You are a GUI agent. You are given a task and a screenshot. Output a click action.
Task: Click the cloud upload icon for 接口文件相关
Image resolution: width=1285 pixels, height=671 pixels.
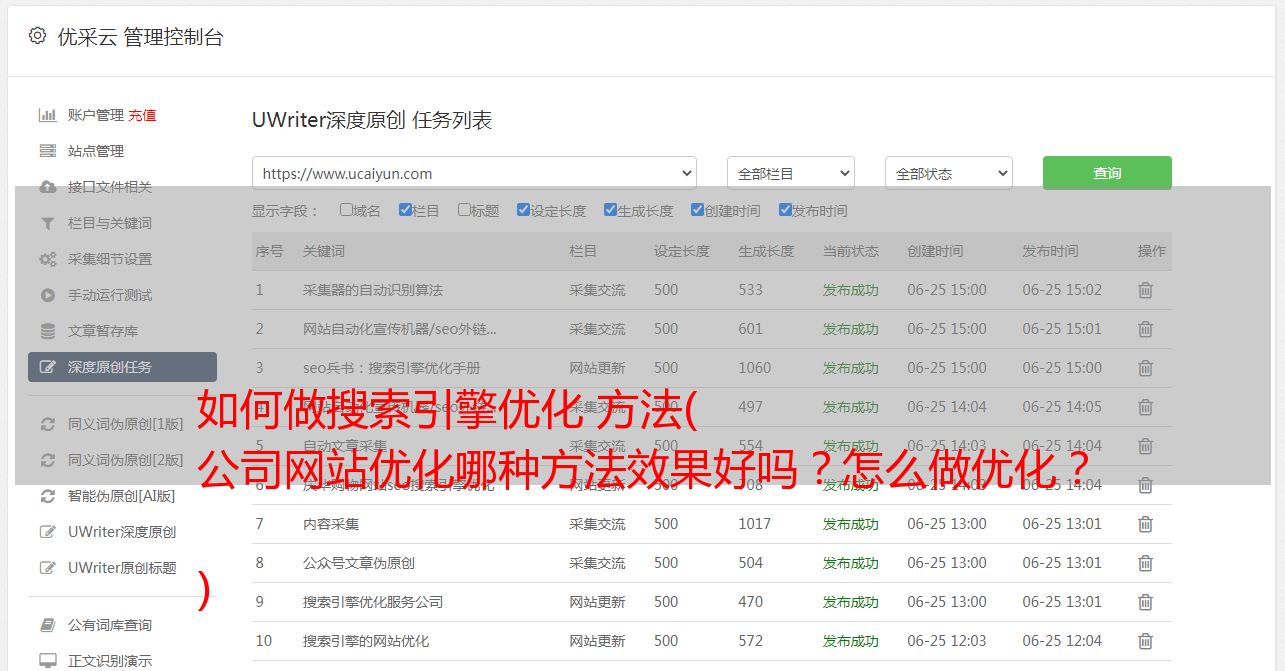click(x=47, y=187)
